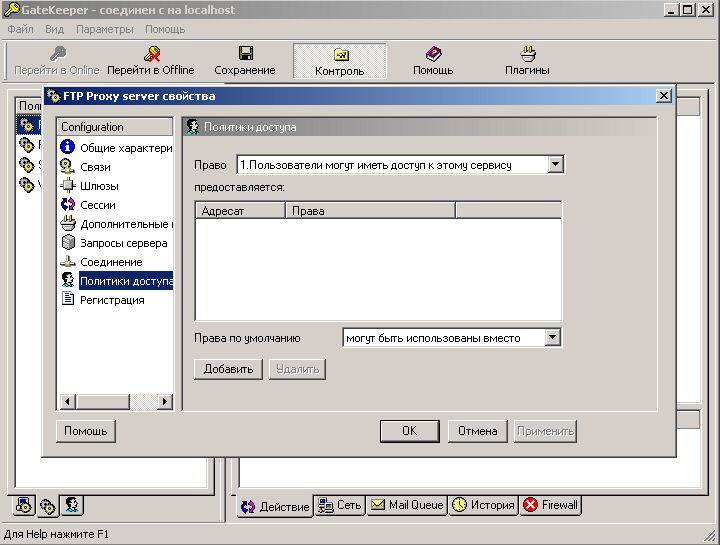The width and height of the screenshot is (720, 545).
Task: Click the Соединение connection icon
Action: tap(68, 262)
